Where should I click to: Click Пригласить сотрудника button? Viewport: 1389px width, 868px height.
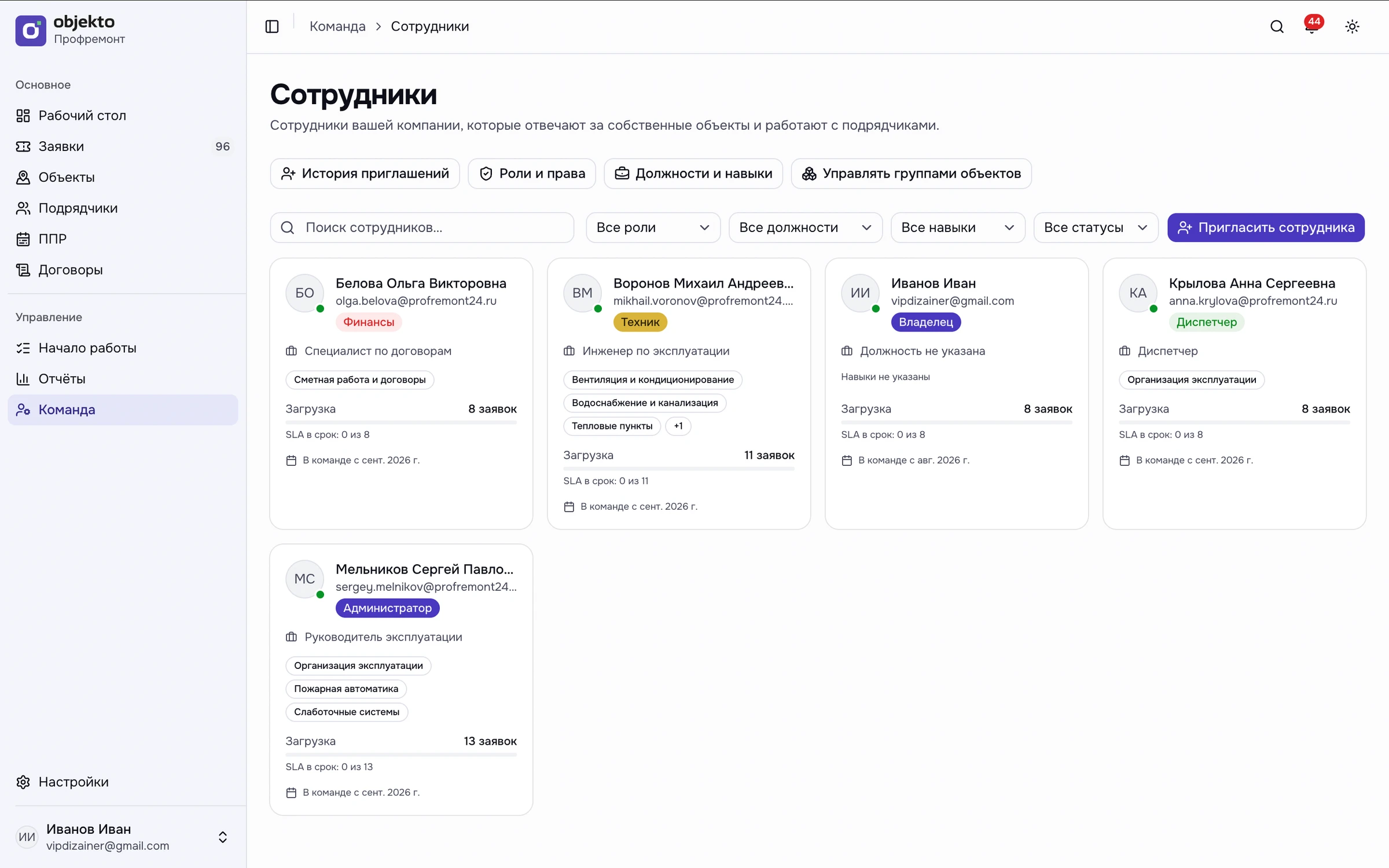[x=1266, y=227]
